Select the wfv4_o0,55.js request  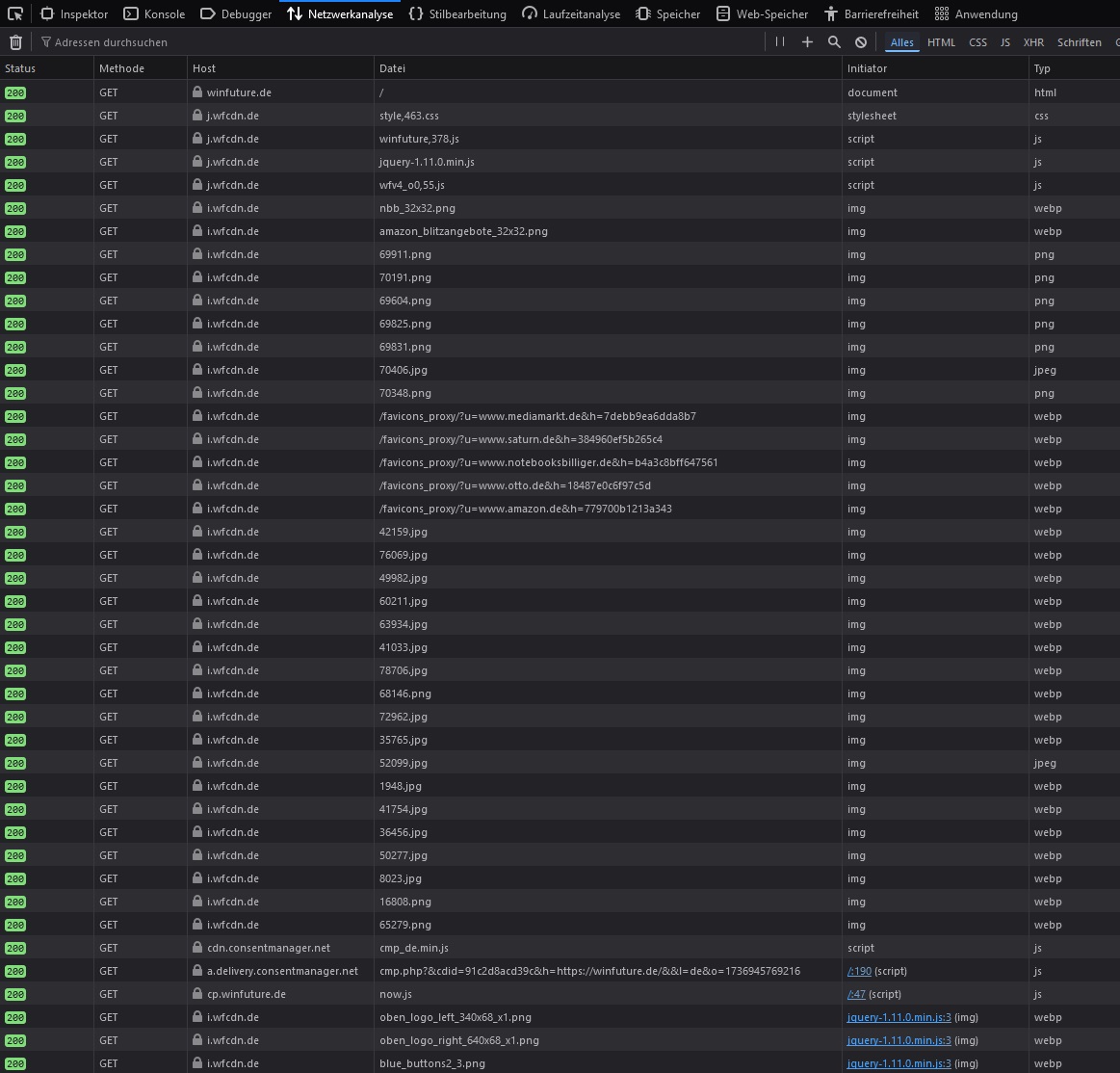(560, 185)
